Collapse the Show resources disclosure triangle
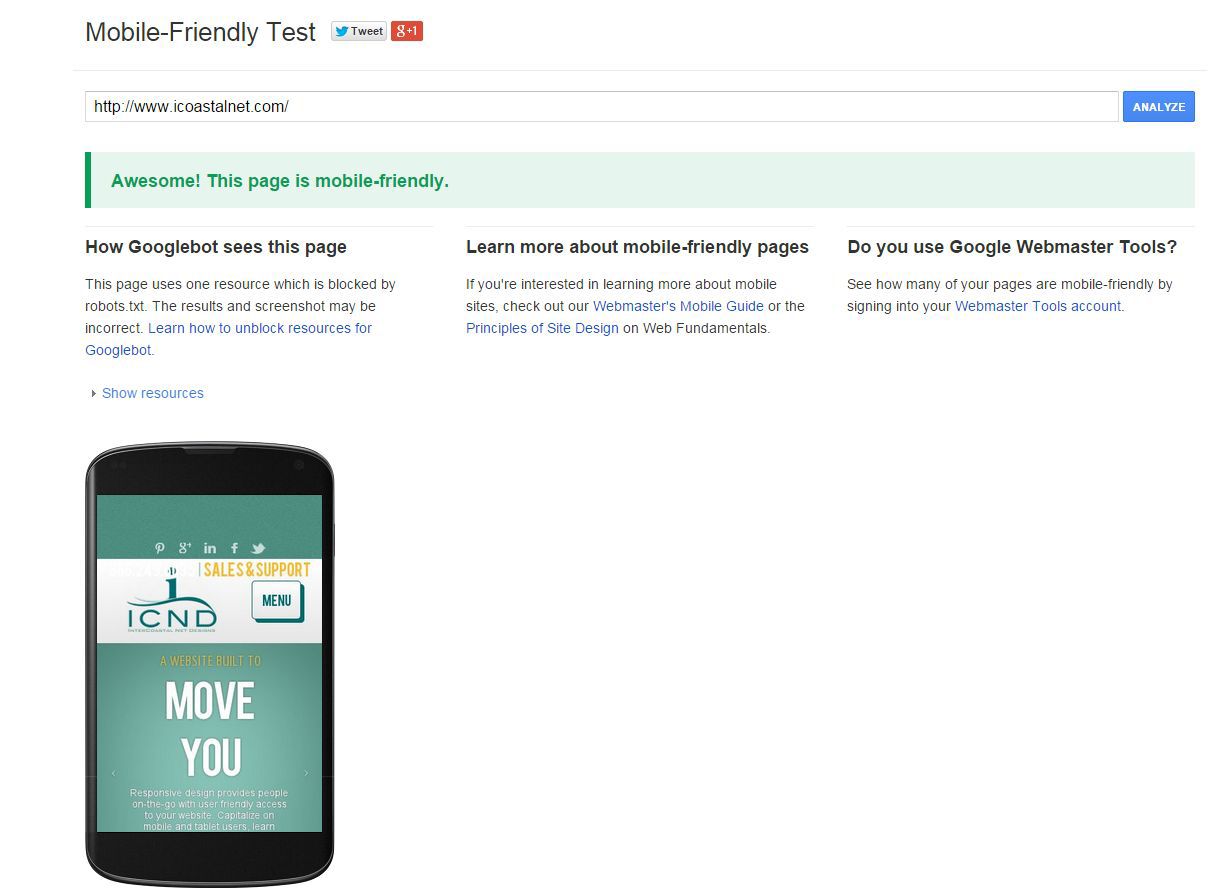The width and height of the screenshot is (1212, 894). (x=93, y=393)
